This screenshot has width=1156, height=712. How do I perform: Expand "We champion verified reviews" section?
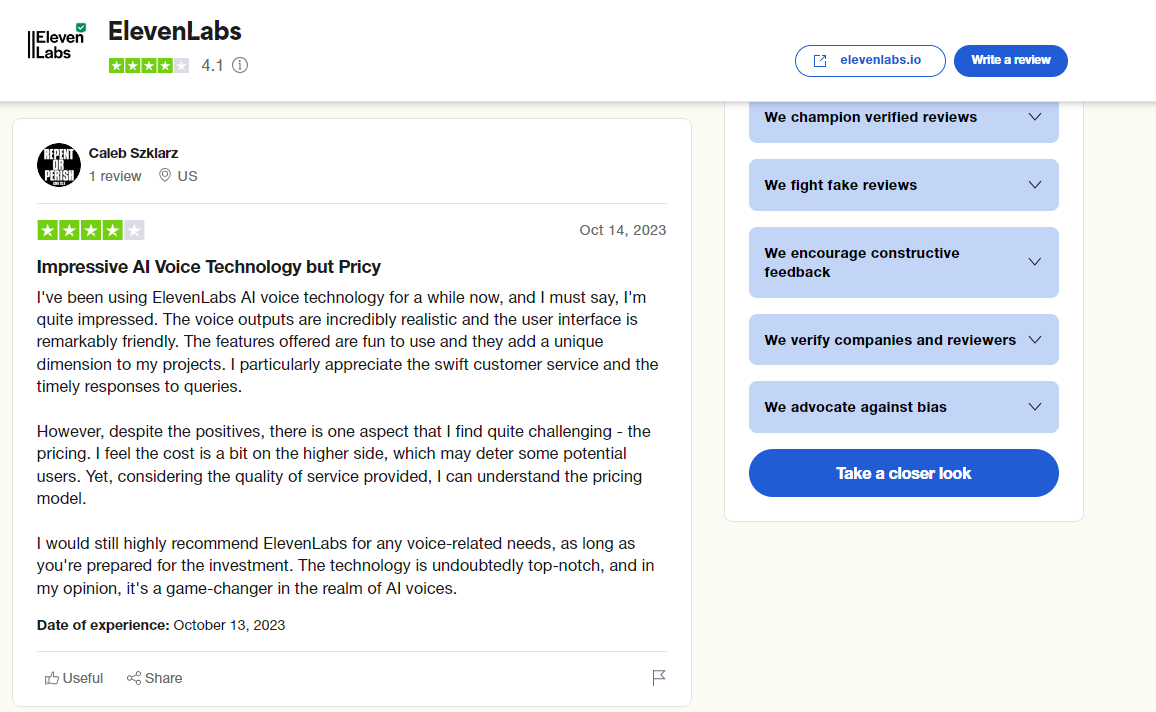tap(1035, 117)
